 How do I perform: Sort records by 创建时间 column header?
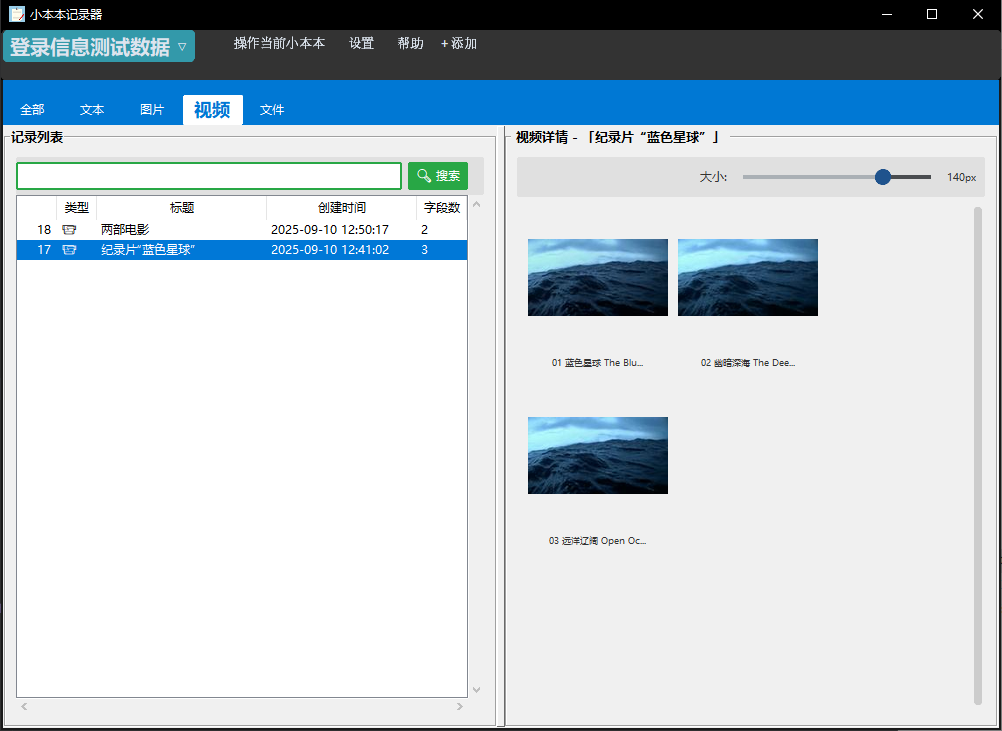click(x=341, y=208)
